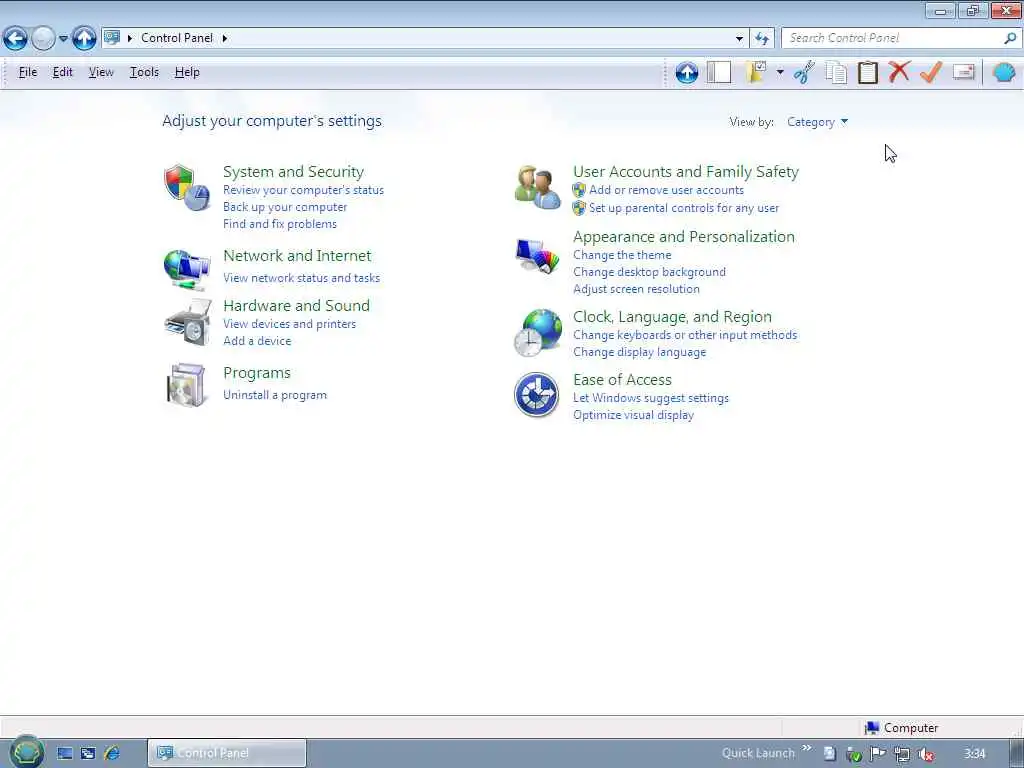The height and width of the screenshot is (768, 1024).
Task: Click Change desktop background
Action: 649,272
